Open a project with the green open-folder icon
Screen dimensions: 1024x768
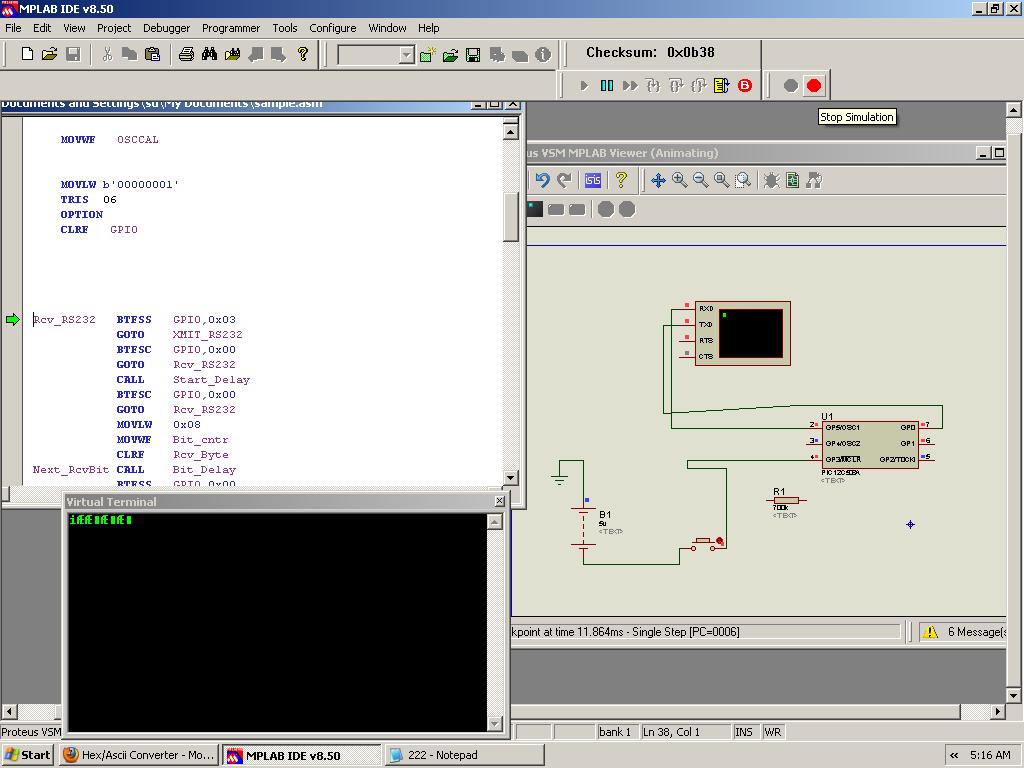[x=451, y=55]
